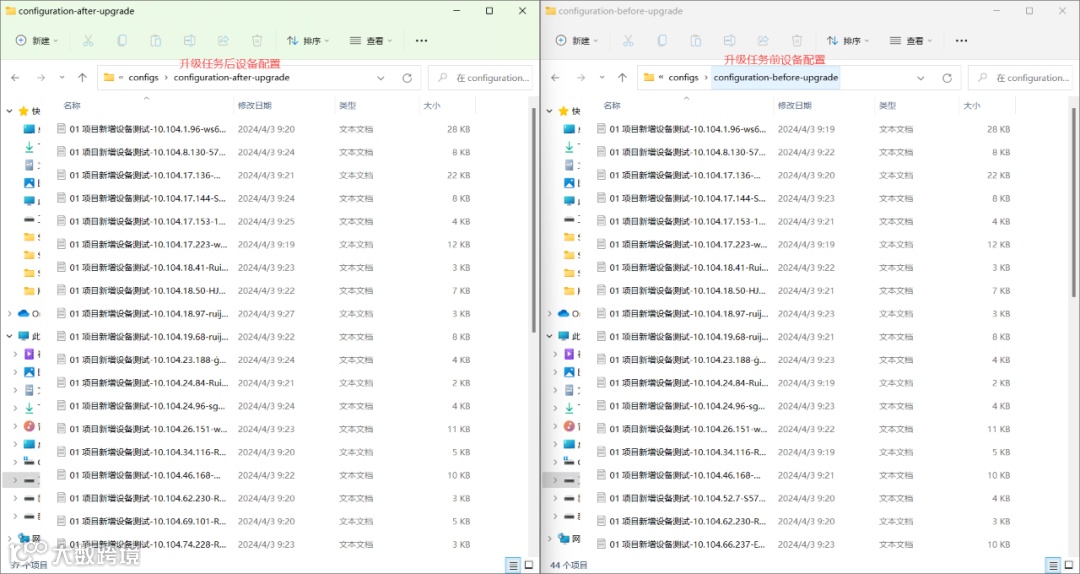Refresh the configuration-before-upgrade folder
The image size is (1080, 574).
point(947,78)
